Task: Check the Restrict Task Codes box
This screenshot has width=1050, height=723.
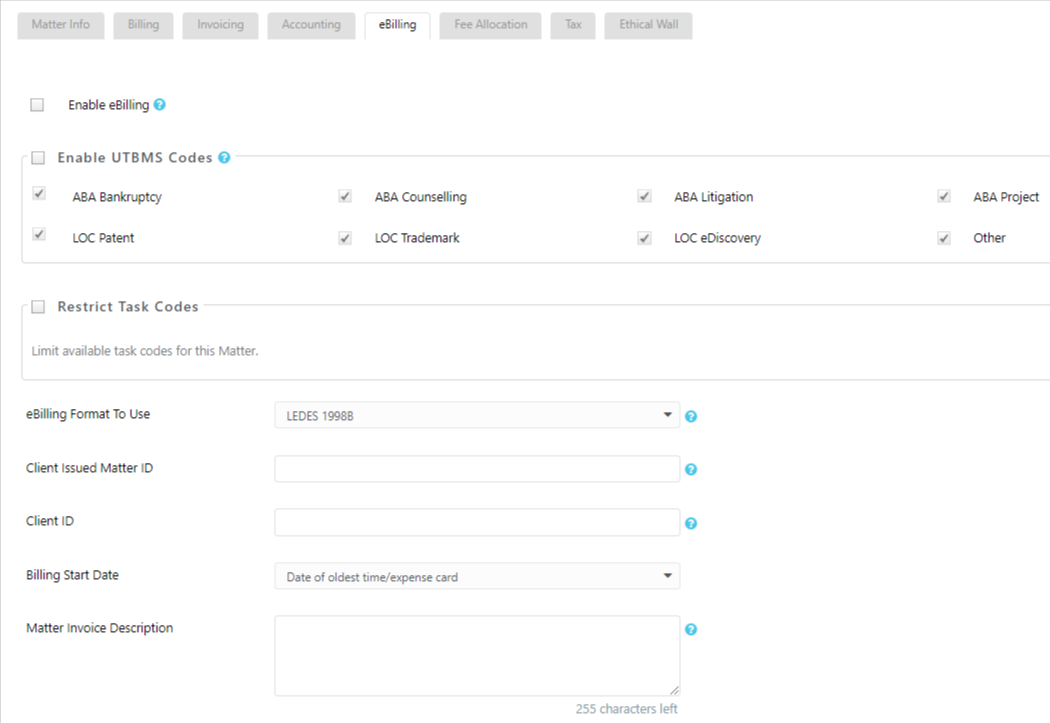Action: (39, 307)
